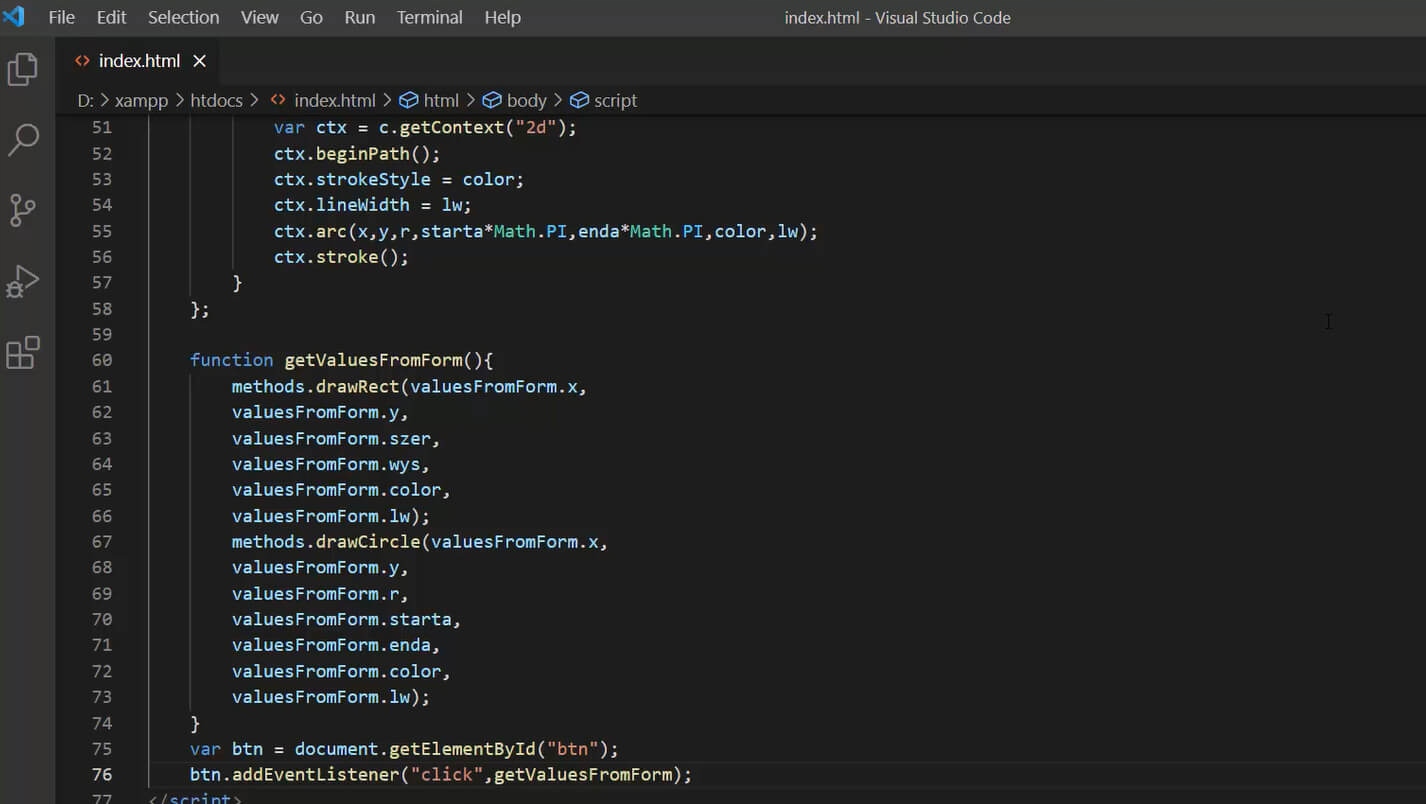The width and height of the screenshot is (1426, 804).
Task: Open the Terminal menu
Action: click(x=429, y=17)
